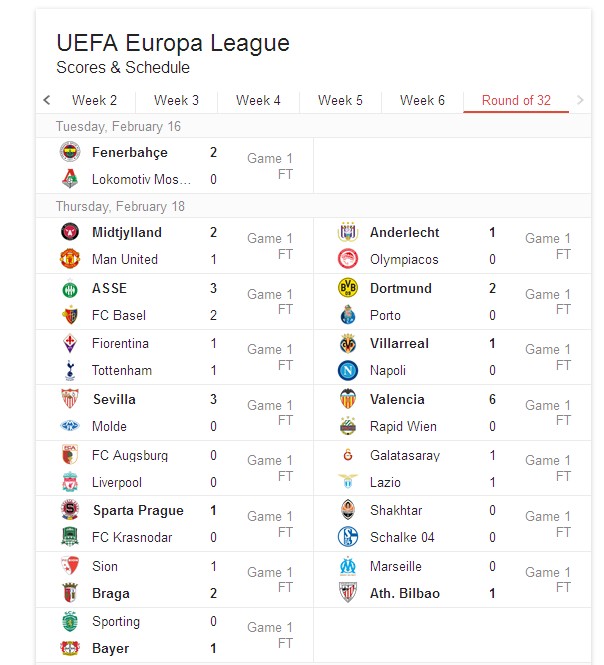
Task: Click the Napoli club logo
Action: 347,370
